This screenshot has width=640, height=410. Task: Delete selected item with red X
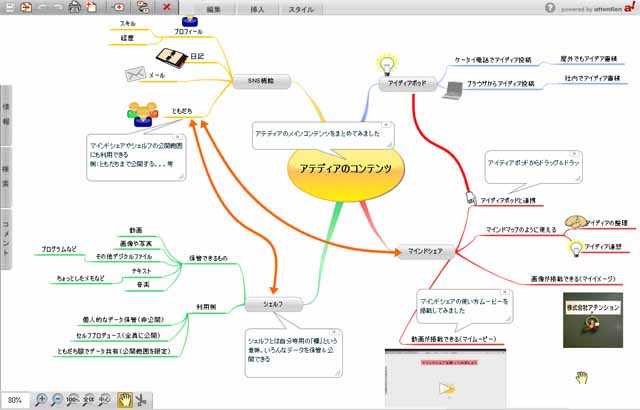click(167, 7)
